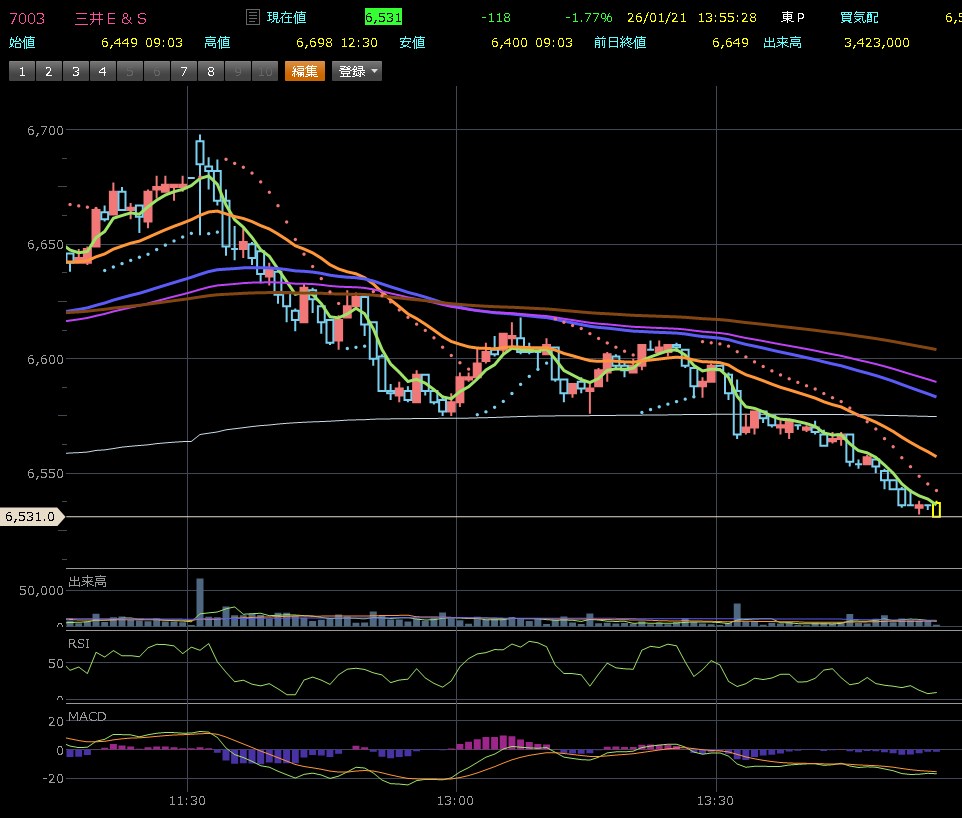Screen dimensions: 962x818
Task: Select the 6,531.0 price marker on axis
Action: [31, 517]
